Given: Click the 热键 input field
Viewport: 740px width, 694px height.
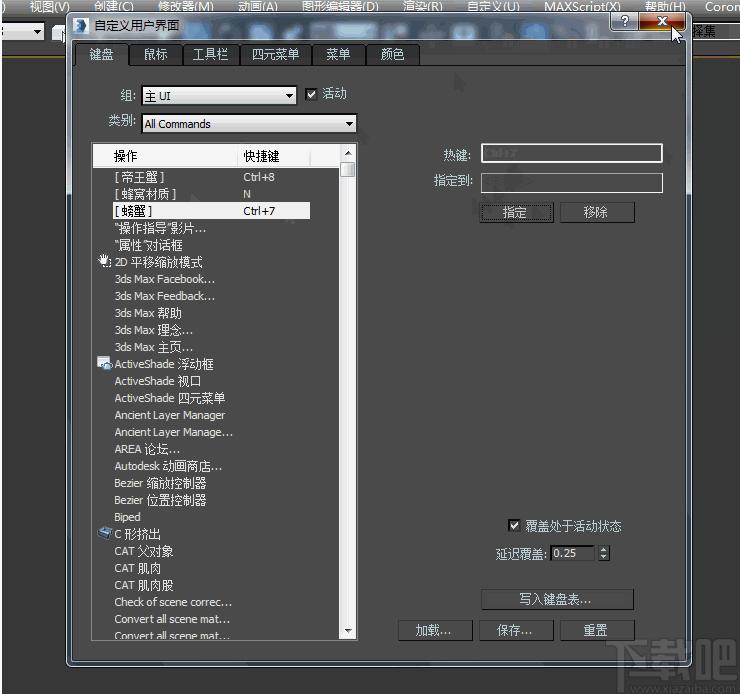Looking at the screenshot, I should pos(572,153).
